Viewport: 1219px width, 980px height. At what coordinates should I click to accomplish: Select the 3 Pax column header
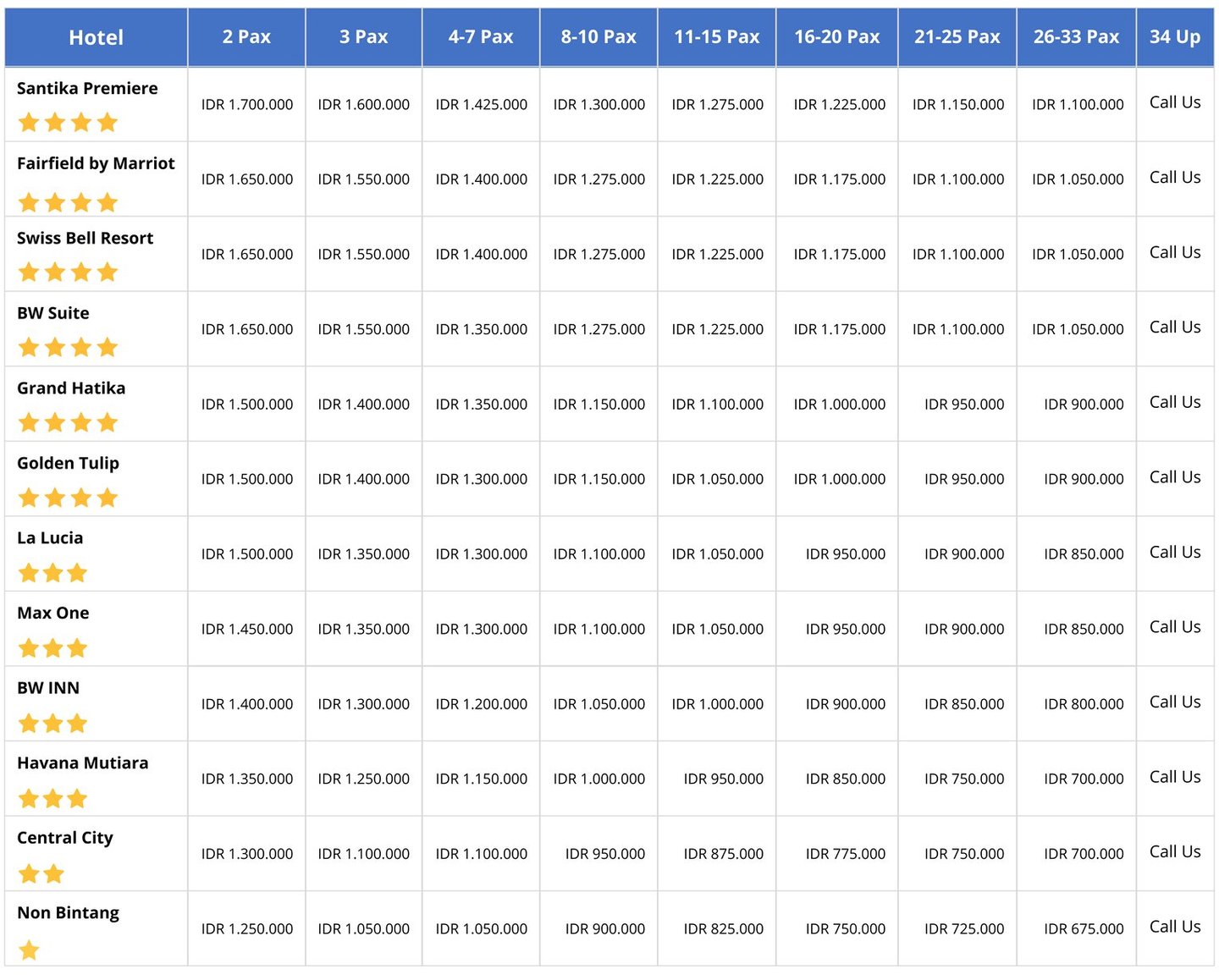[x=364, y=37]
